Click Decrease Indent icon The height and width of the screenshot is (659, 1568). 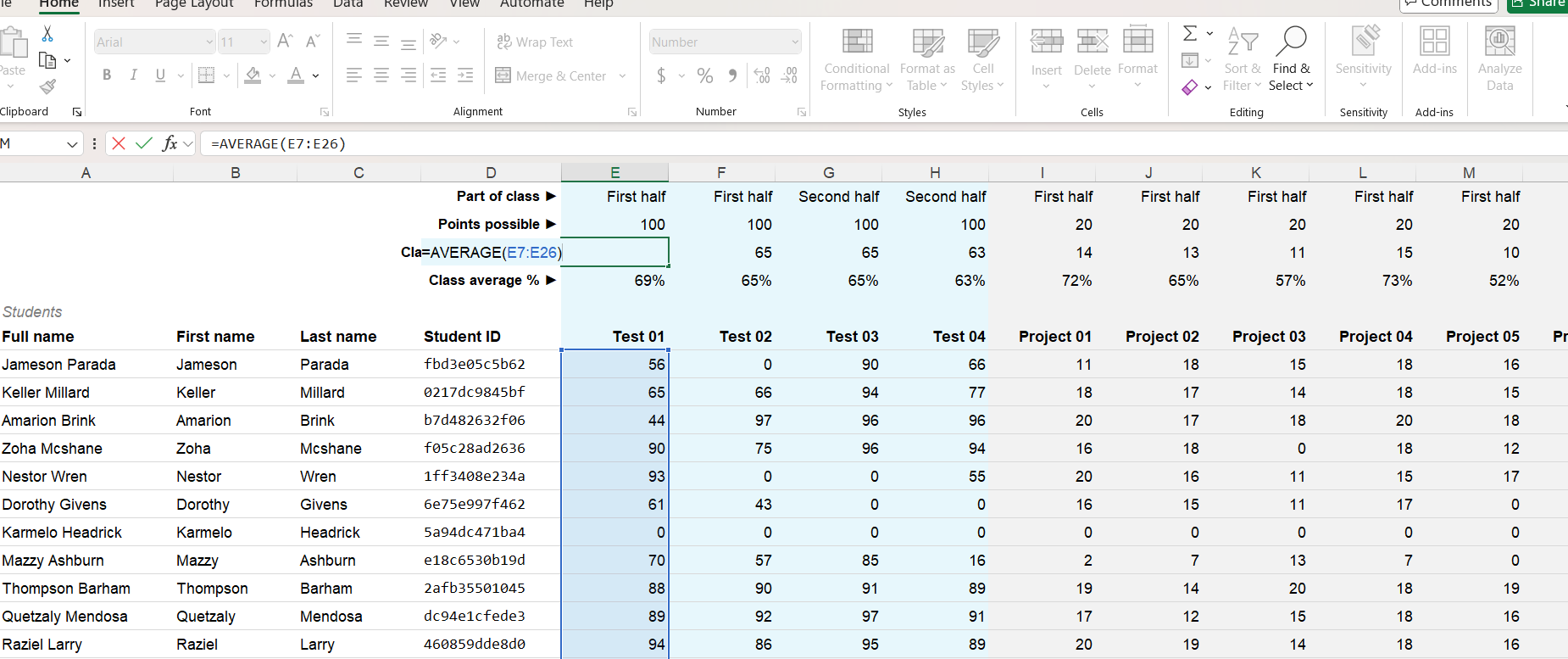(x=438, y=75)
